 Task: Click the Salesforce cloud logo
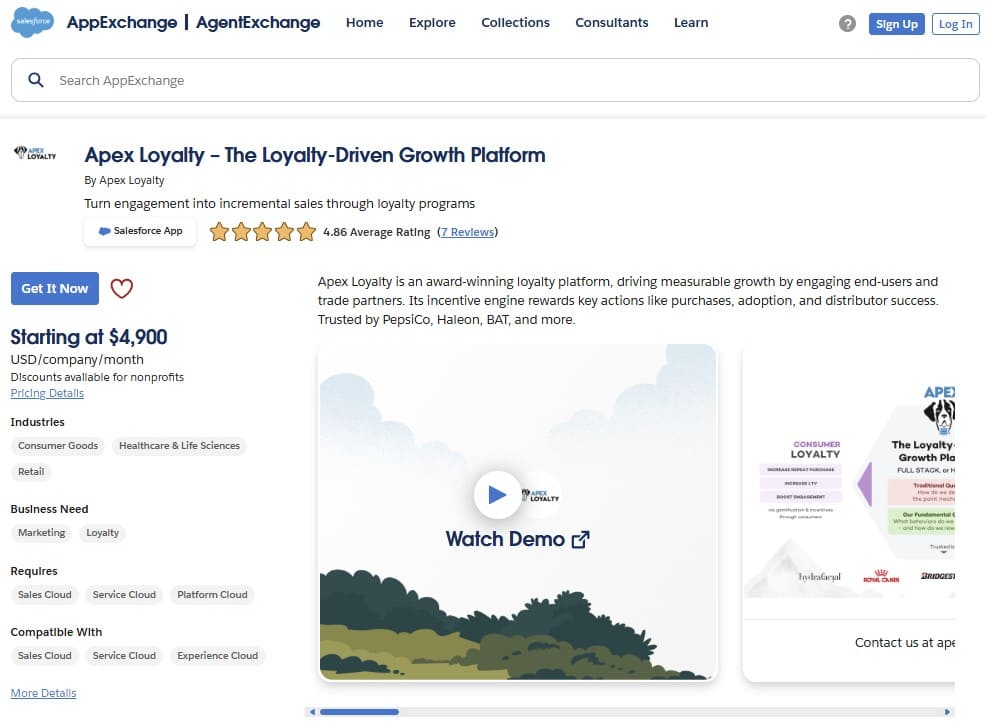[33, 22]
